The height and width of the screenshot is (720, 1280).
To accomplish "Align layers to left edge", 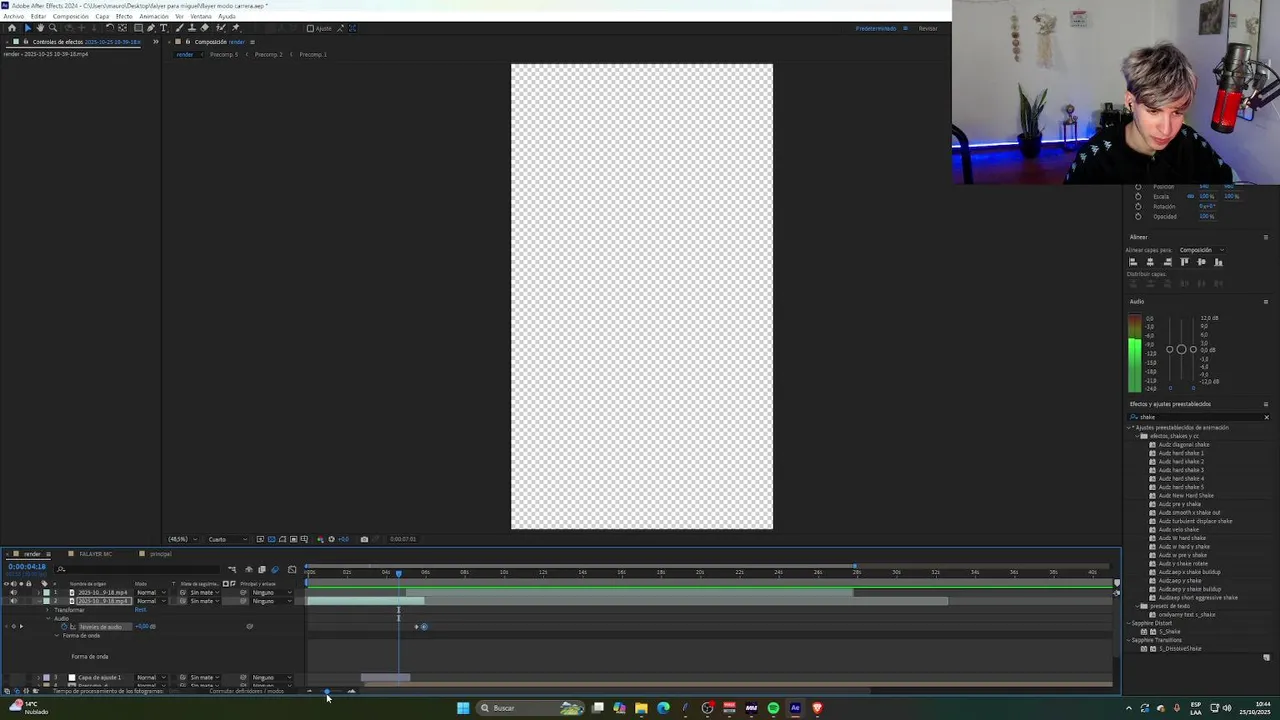I will click(1133, 262).
